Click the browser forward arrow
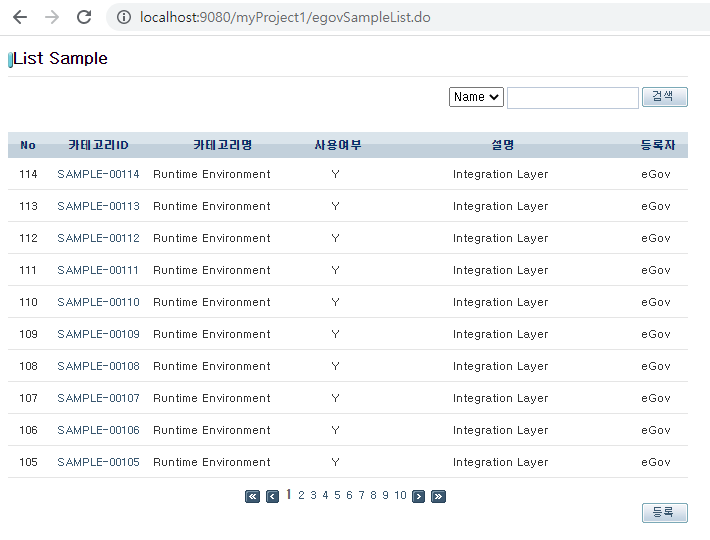Image resolution: width=710 pixels, height=540 pixels. point(52,17)
